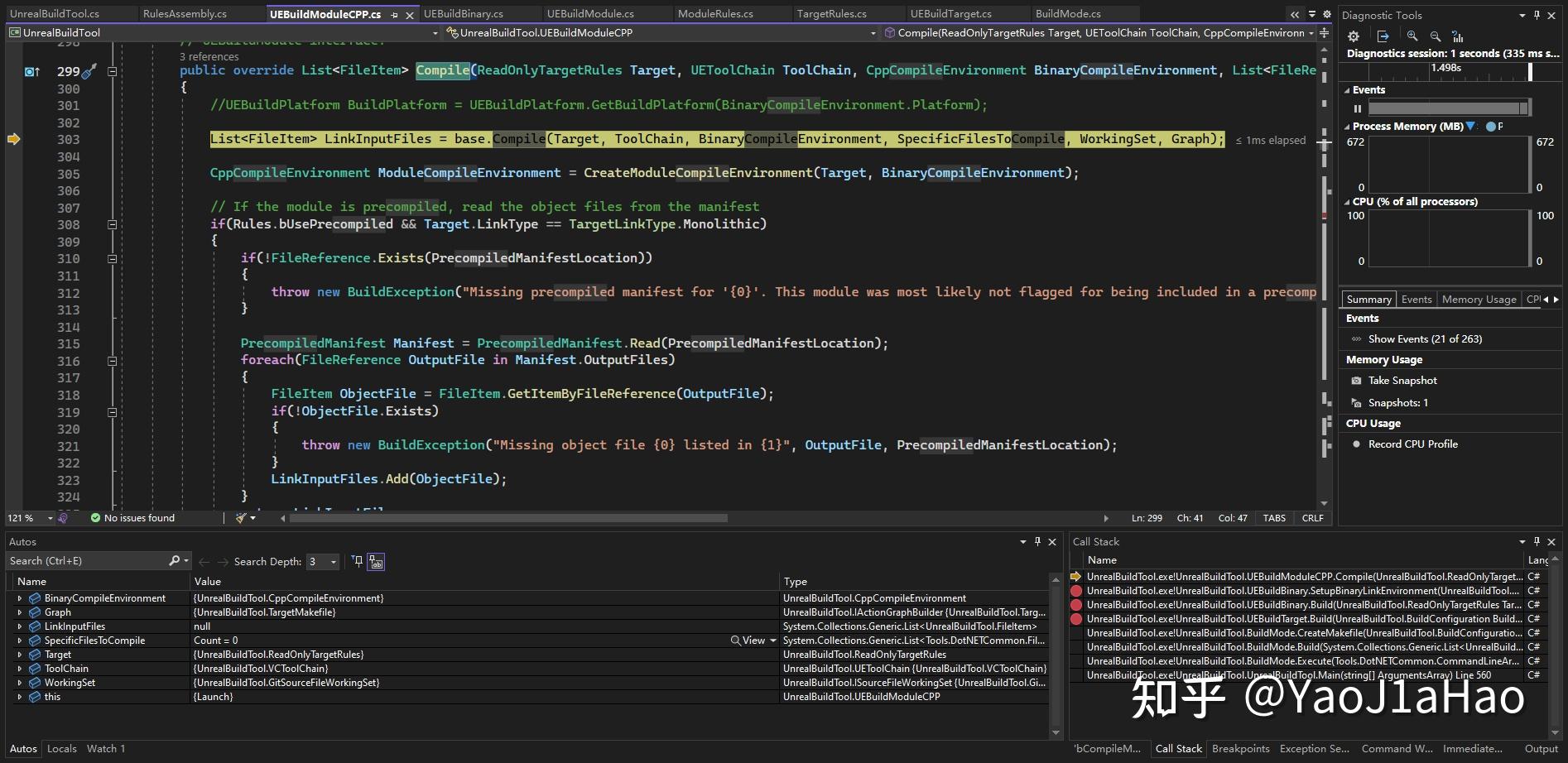Click the Show Events (21 of 263) link
The image size is (1568, 763).
(1418, 338)
